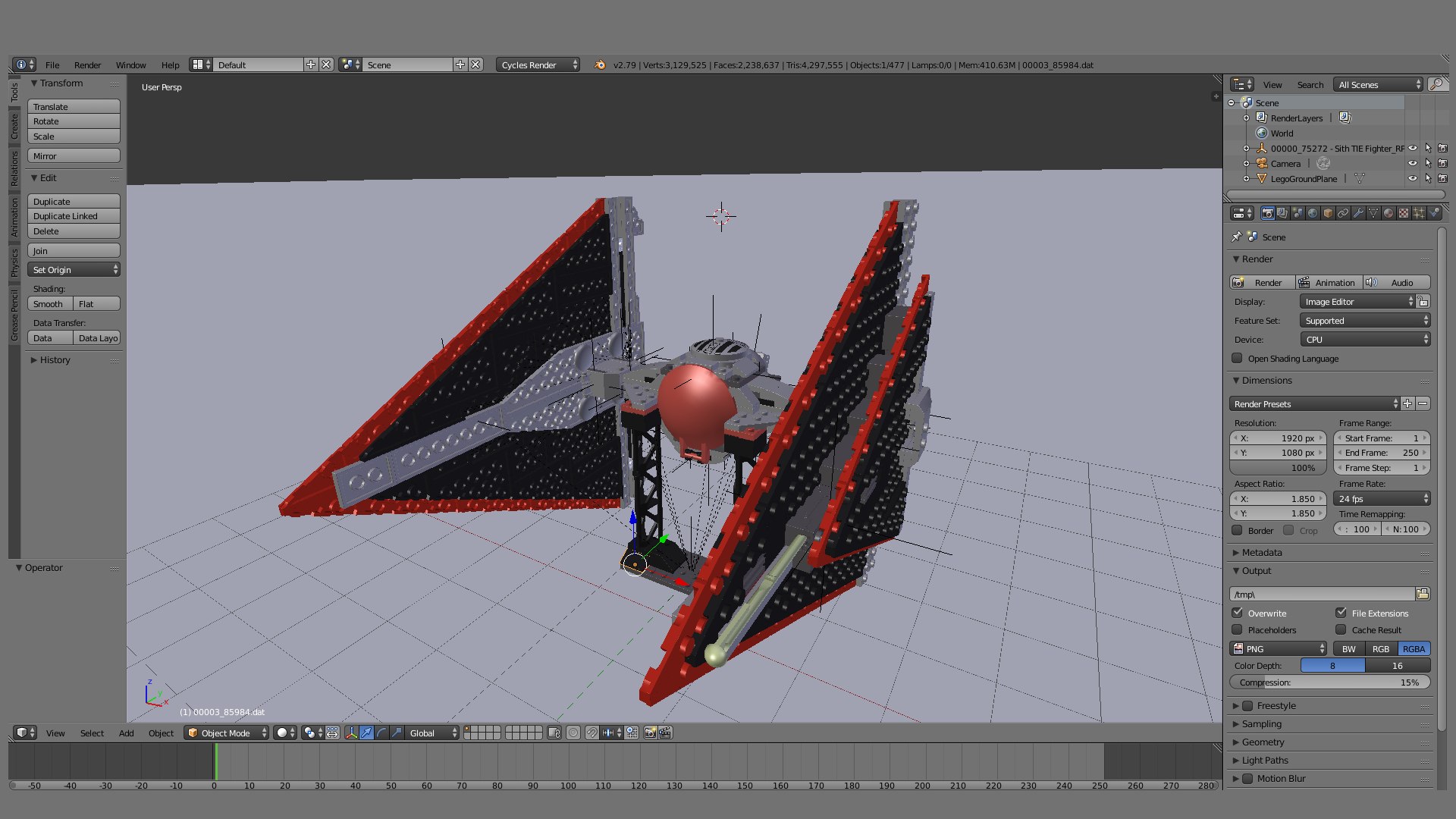
Task: Open the Window menu
Action: [x=130, y=65]
